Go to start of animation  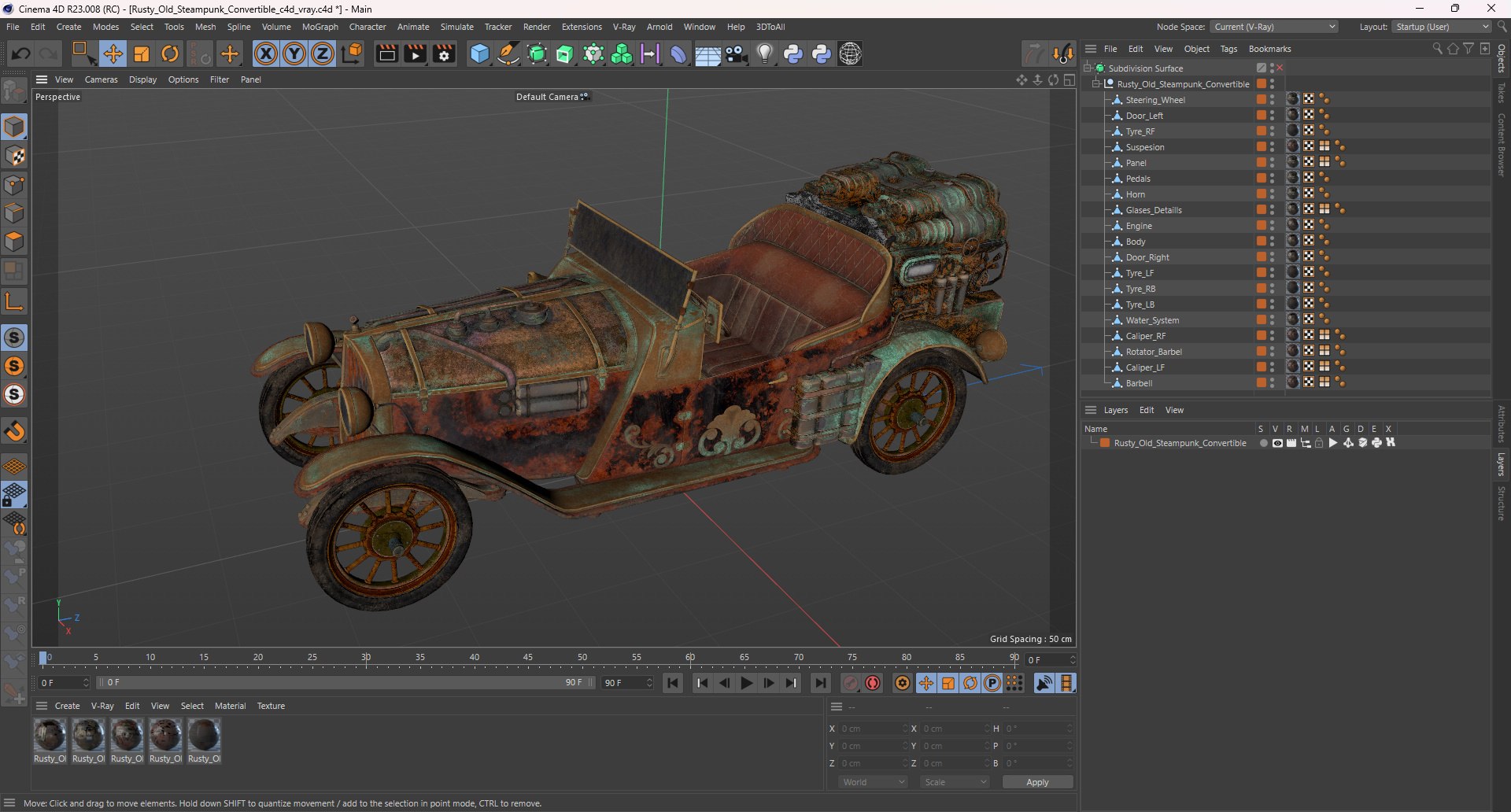tap(673, 683)
